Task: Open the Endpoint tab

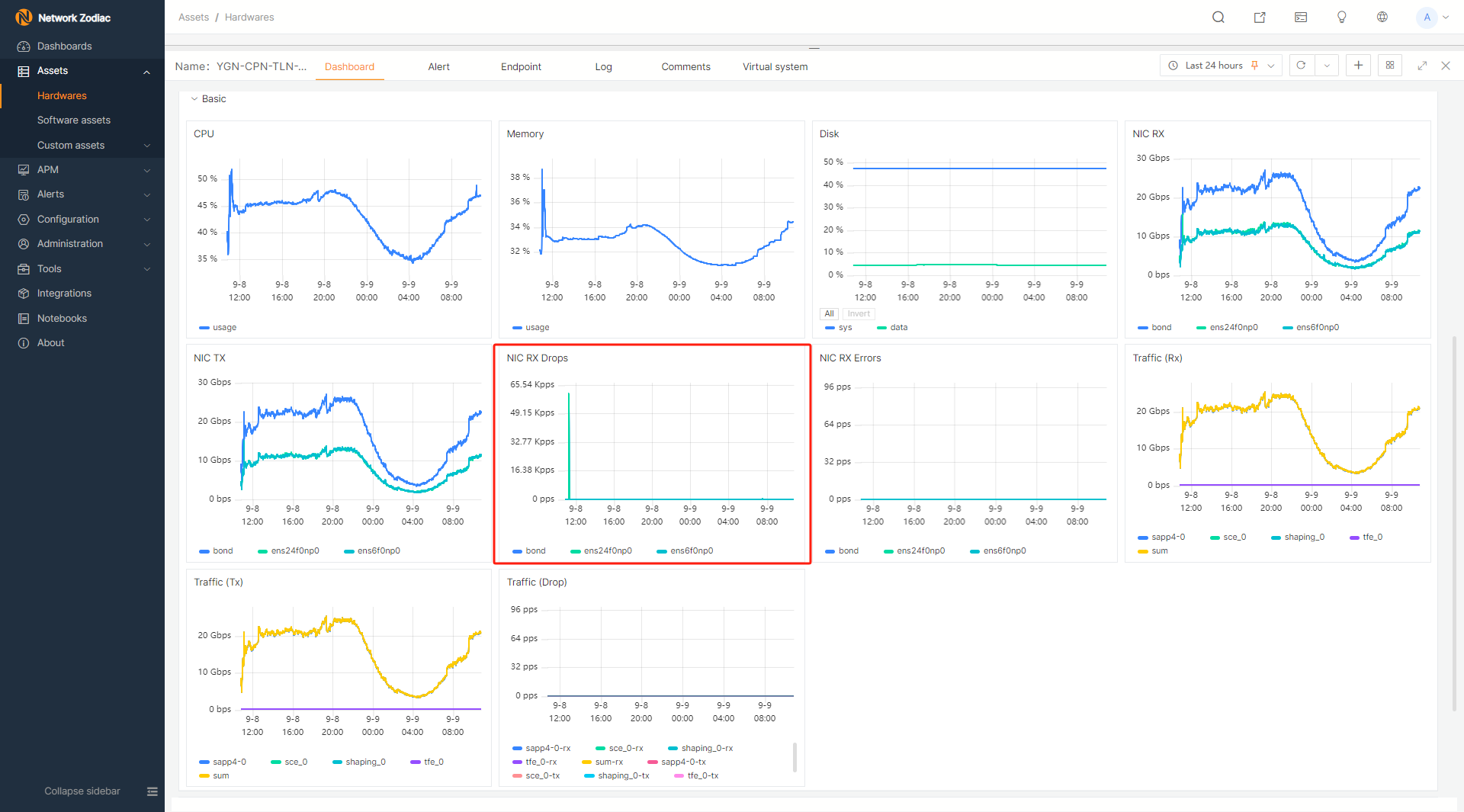Action: pyautogui.click(x=521, y=67)
